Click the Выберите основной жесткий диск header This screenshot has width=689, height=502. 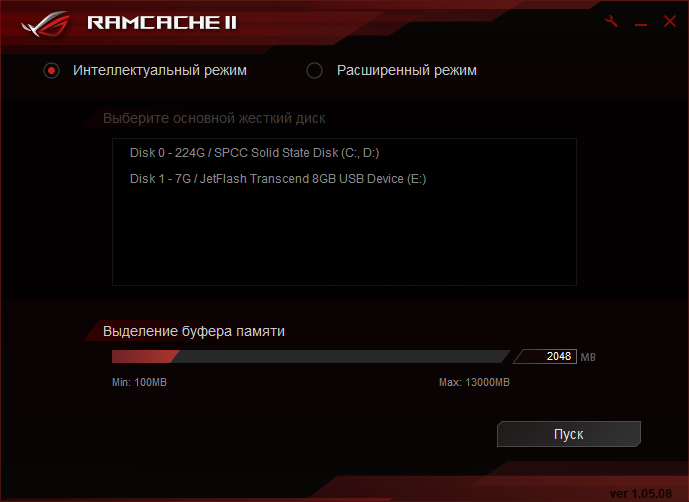tap(214, 118)
